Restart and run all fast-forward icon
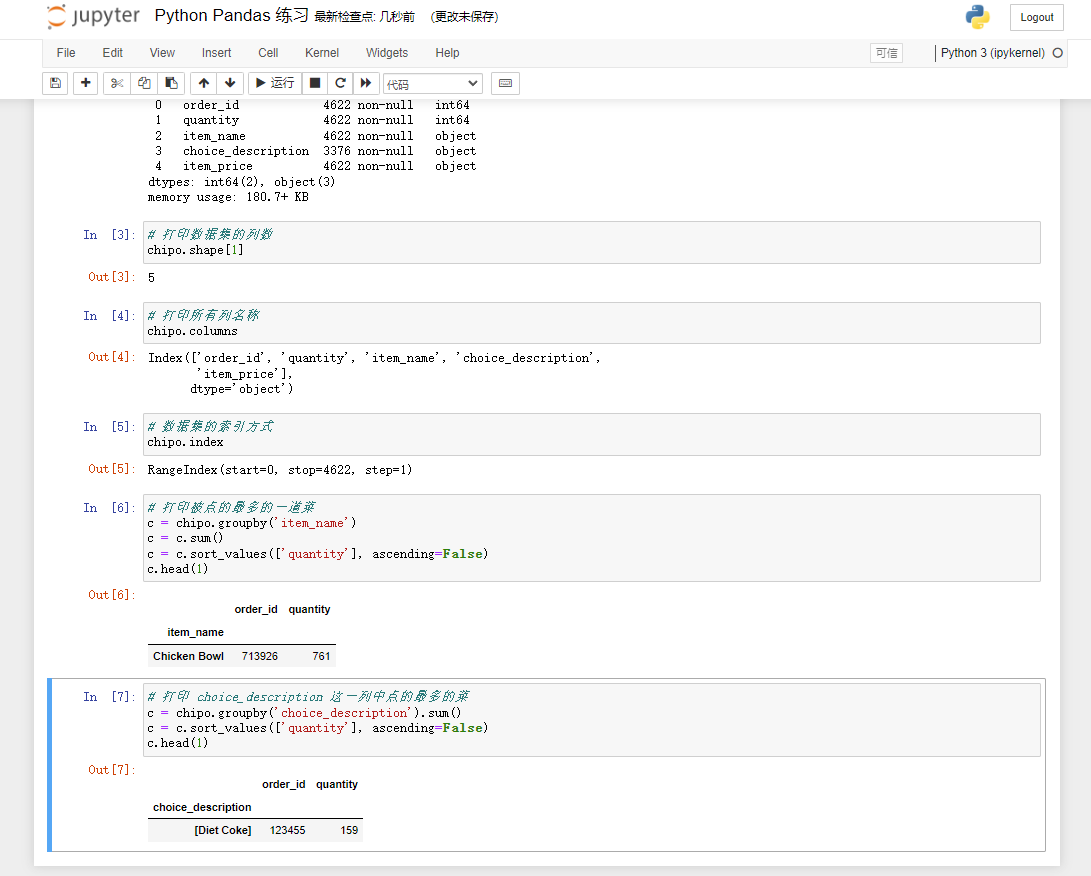The height and width of the screenshot is (876, 1091). point(366,83)
